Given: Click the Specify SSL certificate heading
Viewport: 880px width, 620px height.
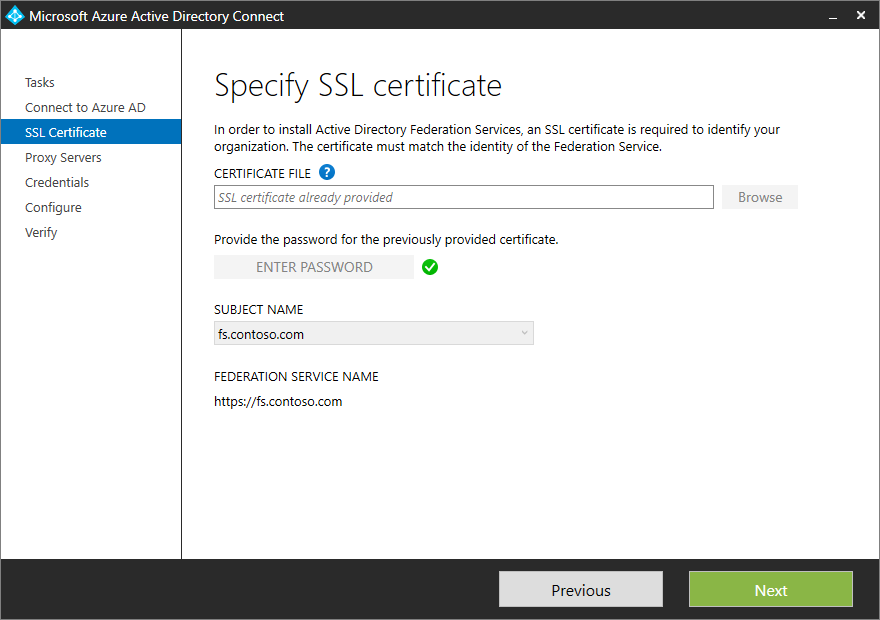Looking at the screenshot, I should [x=357, y=86].
